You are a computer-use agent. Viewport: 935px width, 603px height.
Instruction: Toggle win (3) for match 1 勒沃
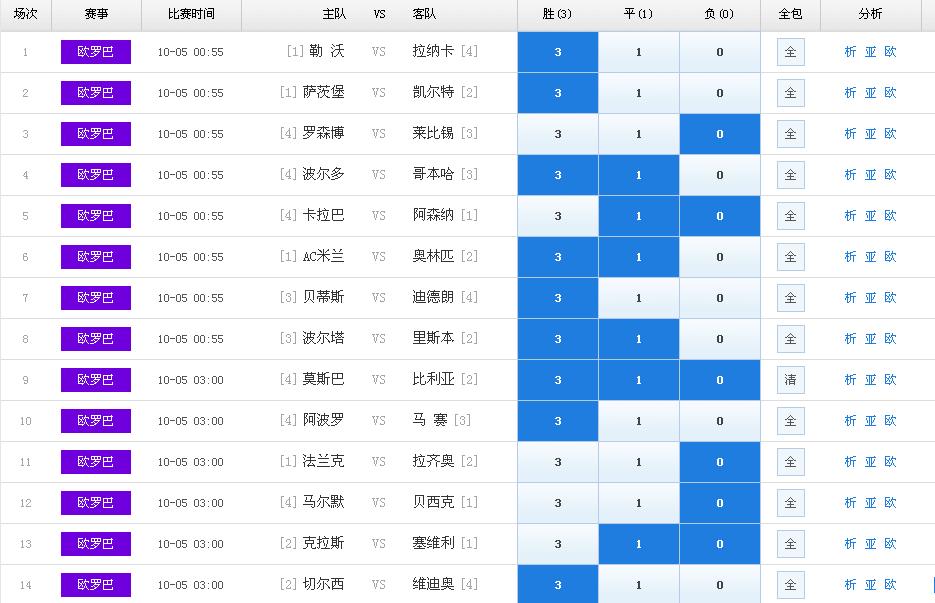click(558, 52)
